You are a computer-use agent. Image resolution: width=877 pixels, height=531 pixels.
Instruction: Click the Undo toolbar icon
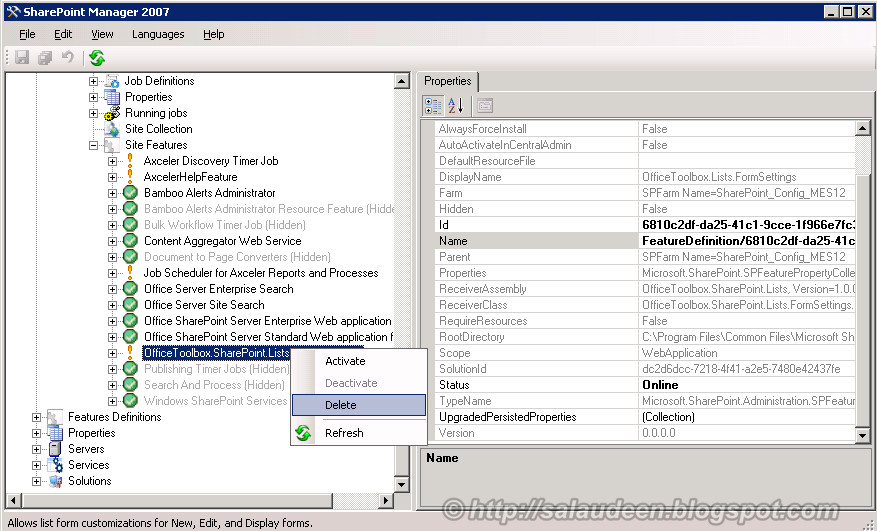(x=68, y=57)
